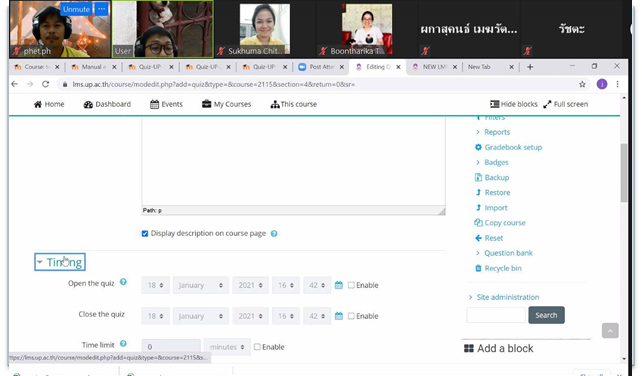642x376 pixels.
Task: Click the Search button
Action: tap(546, 315)
